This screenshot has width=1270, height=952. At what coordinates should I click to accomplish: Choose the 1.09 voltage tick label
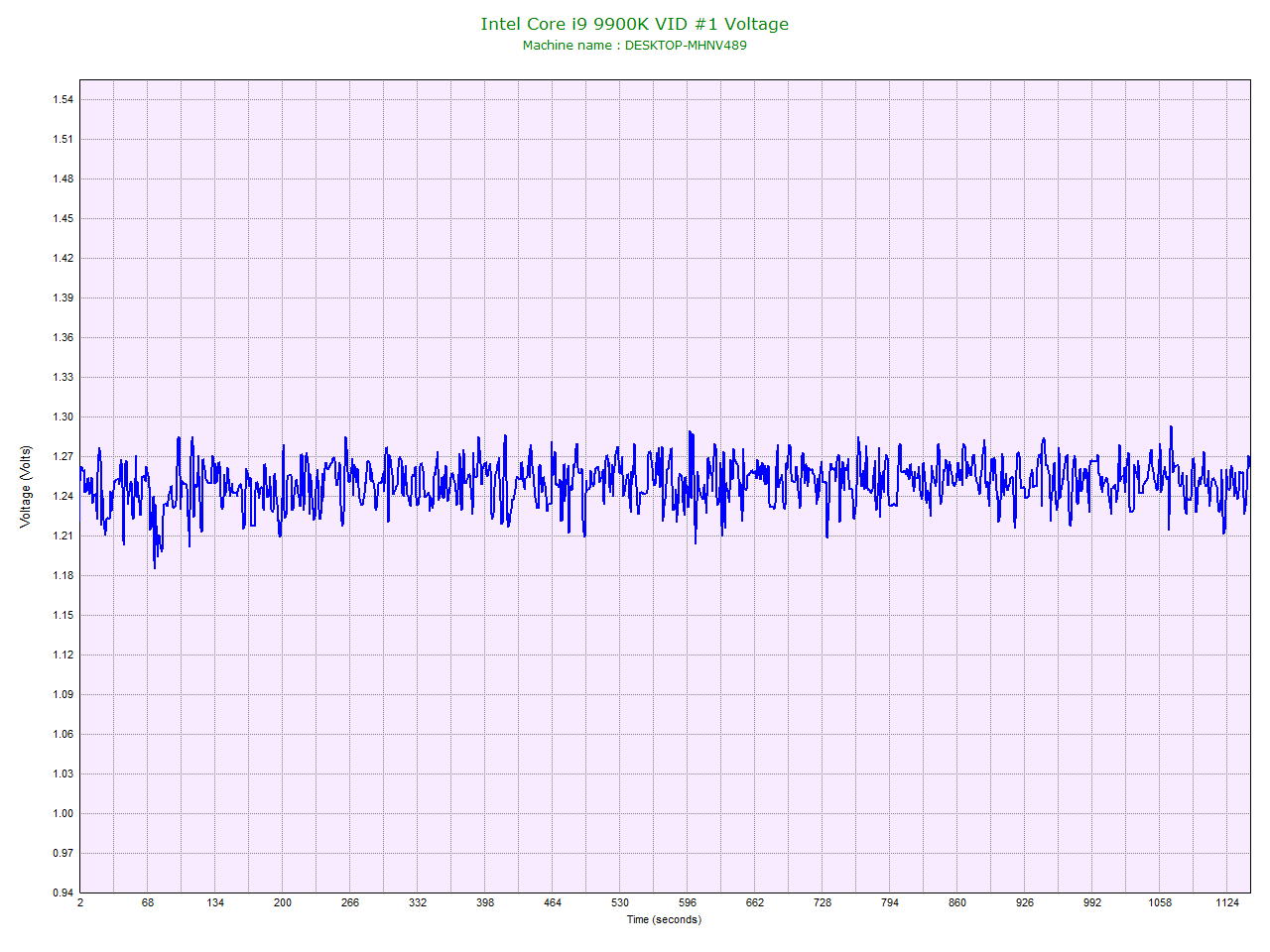[x=63, y=694]
